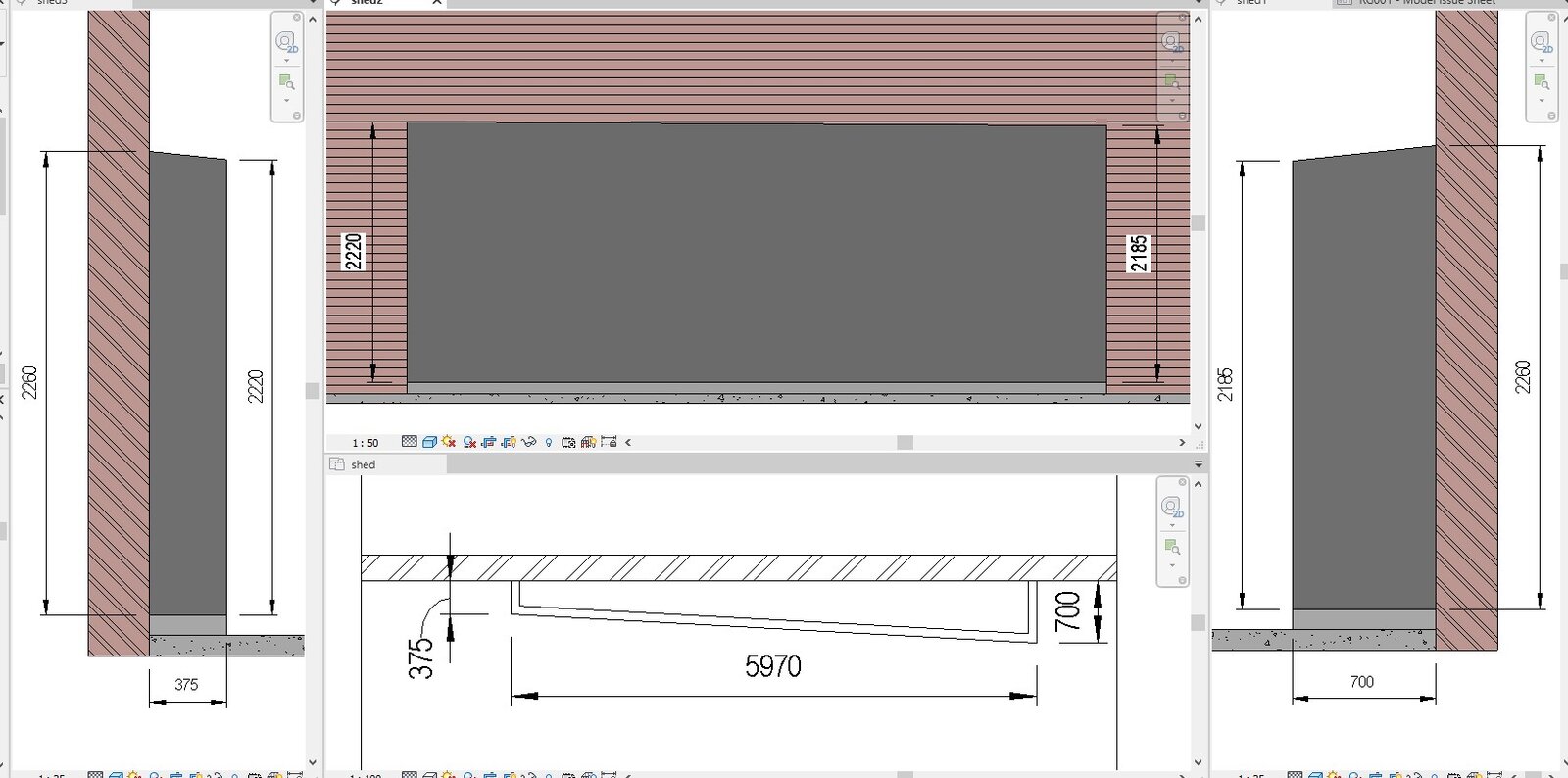The width and height of the screenshot is (1568, 778).
Task: Toggle shadows in 1:50 view control bar
Action: click(469, 442)
